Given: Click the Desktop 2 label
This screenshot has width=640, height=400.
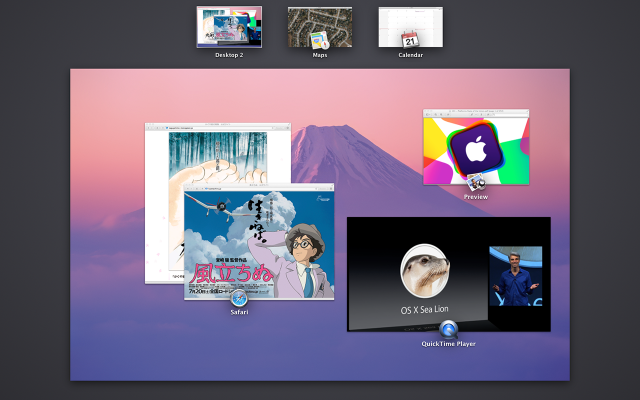Looking at the screenshot, I should tap(229, 55).
